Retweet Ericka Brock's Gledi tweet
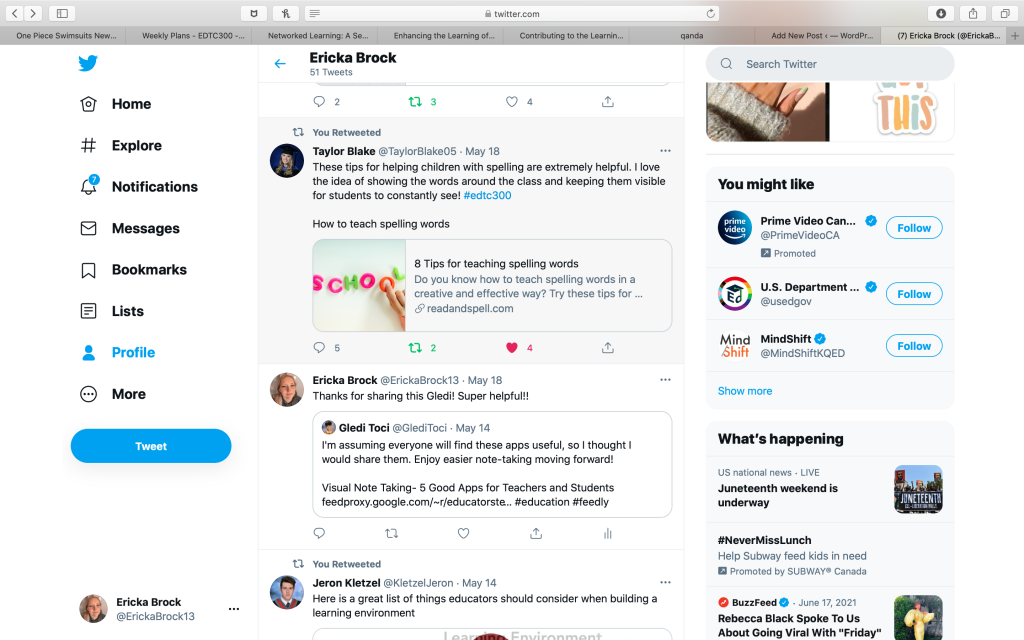This screenshot has height=640, width=1024. (x=391, y=533)
